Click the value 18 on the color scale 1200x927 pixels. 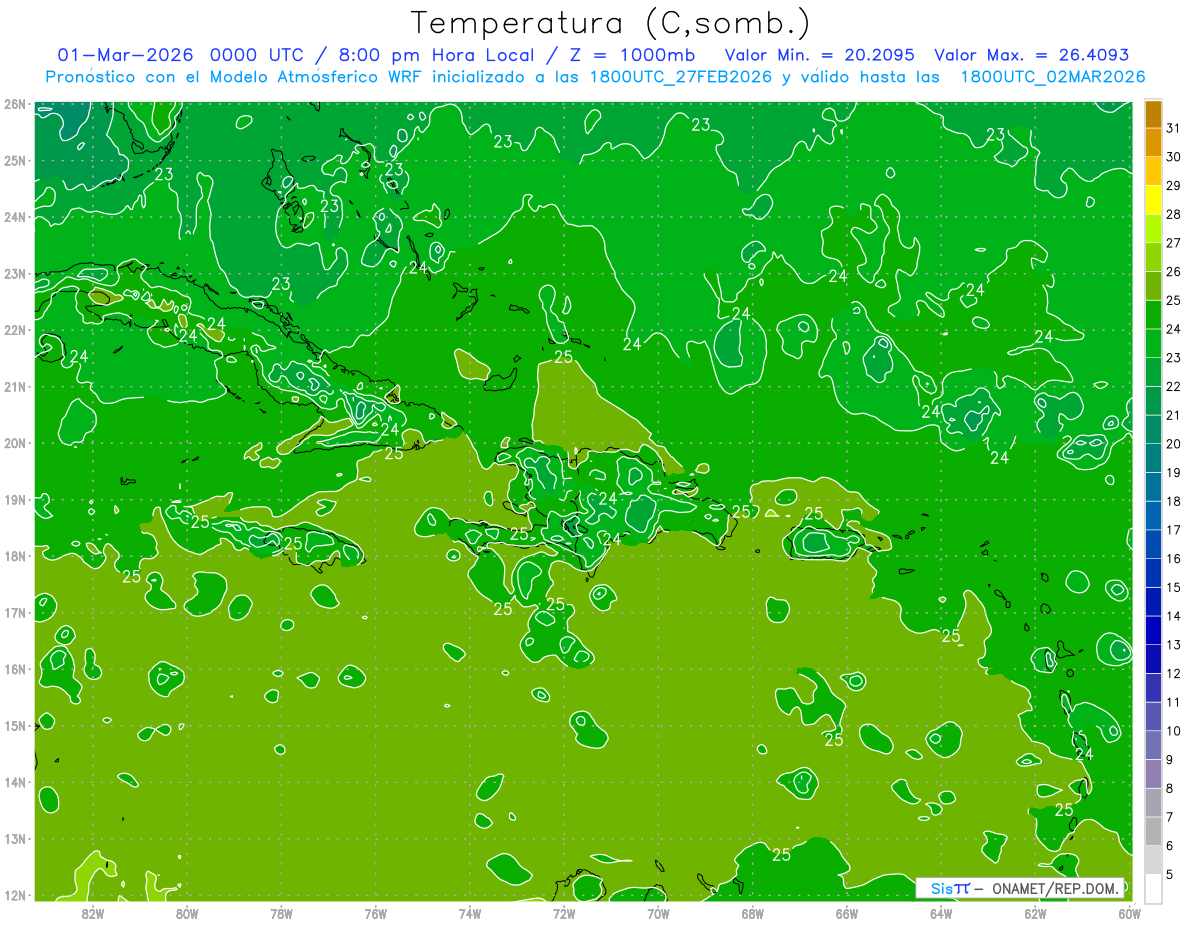pos(1174,501)
